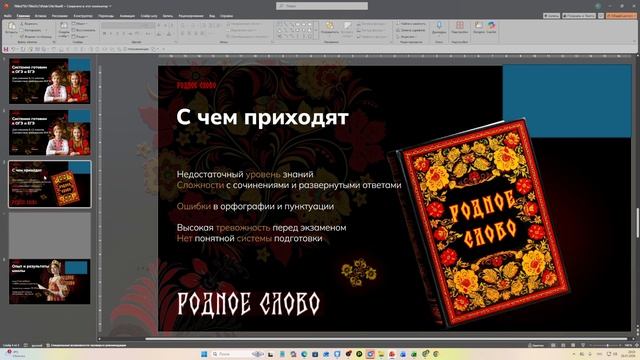Open the Надстройки add-ins button
640x360 pixels.
460,28
